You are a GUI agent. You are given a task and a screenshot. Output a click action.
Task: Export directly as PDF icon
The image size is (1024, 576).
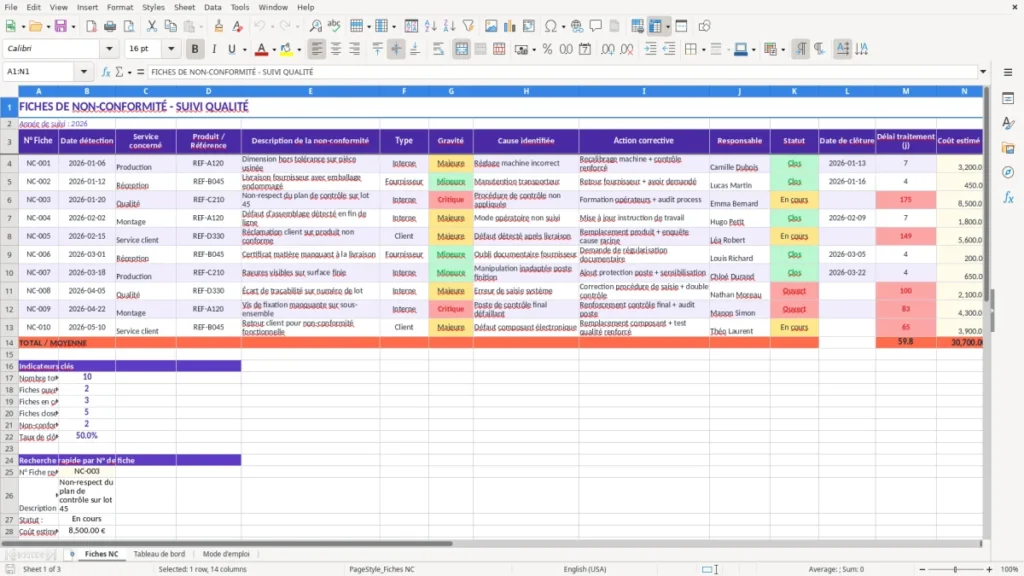pyautogui.click(x=91, y=26)
